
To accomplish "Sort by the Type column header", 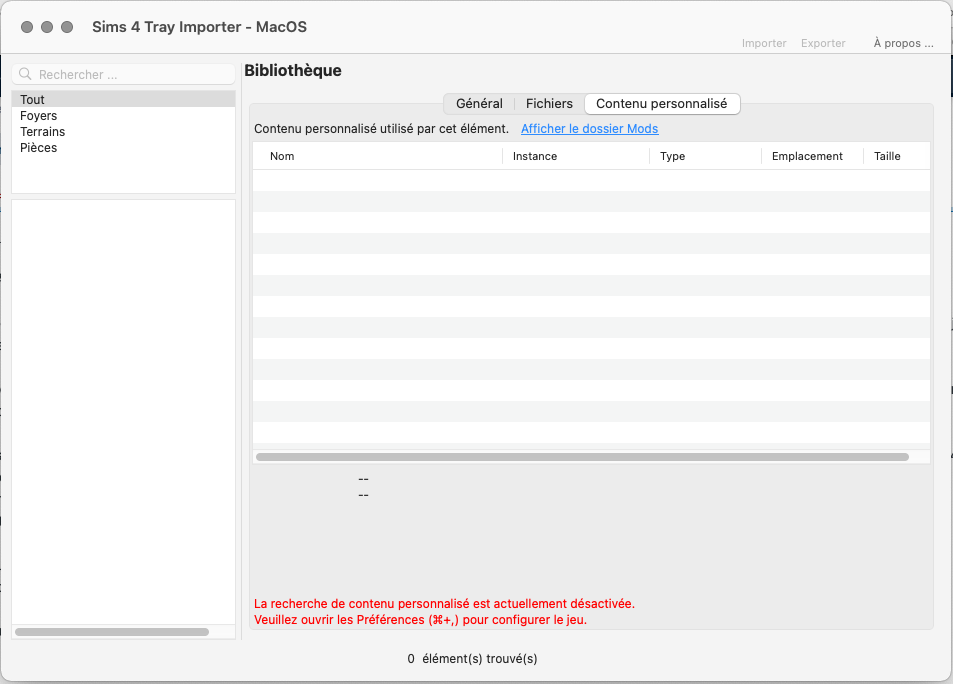I will [x=706, y=156].
